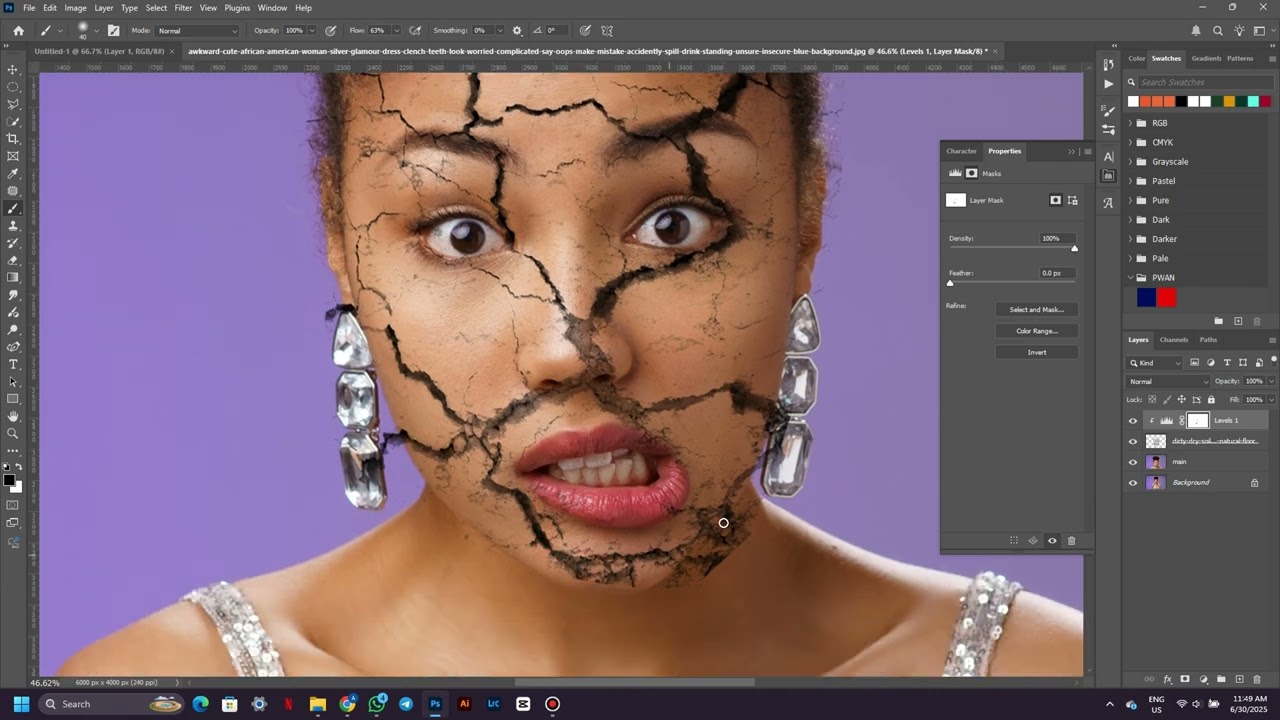Open Opacity dropdown in options bar

pyautogui.click(x=312, y=31)
